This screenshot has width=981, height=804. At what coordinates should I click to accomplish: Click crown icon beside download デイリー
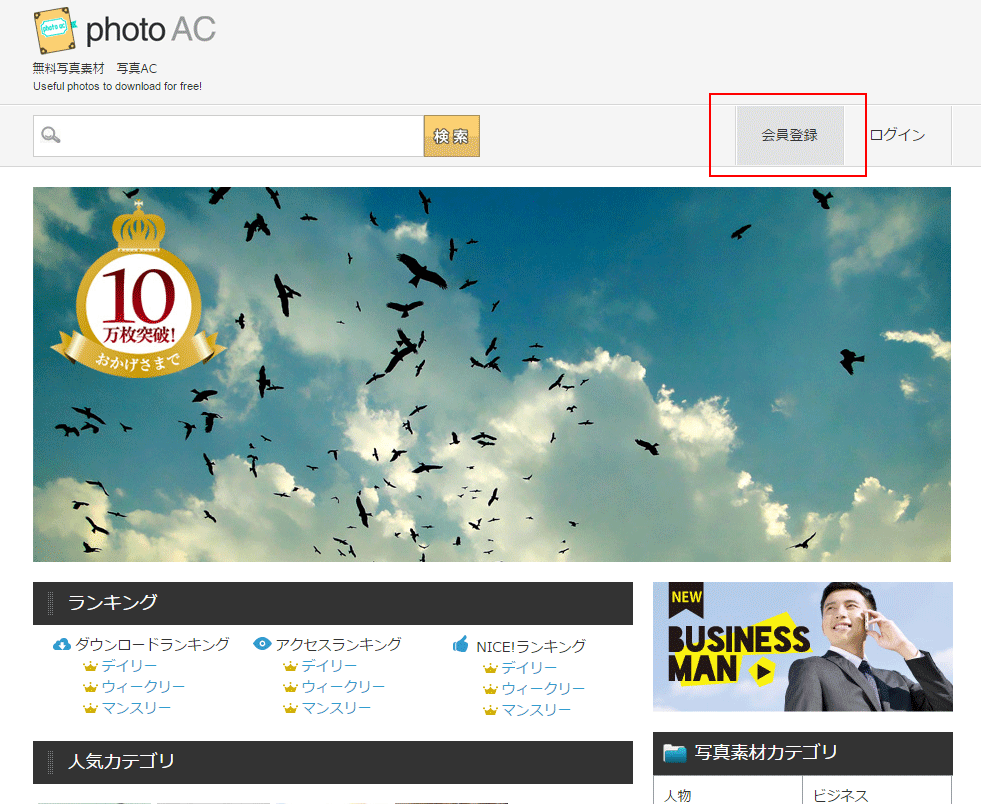pos(91,666)
